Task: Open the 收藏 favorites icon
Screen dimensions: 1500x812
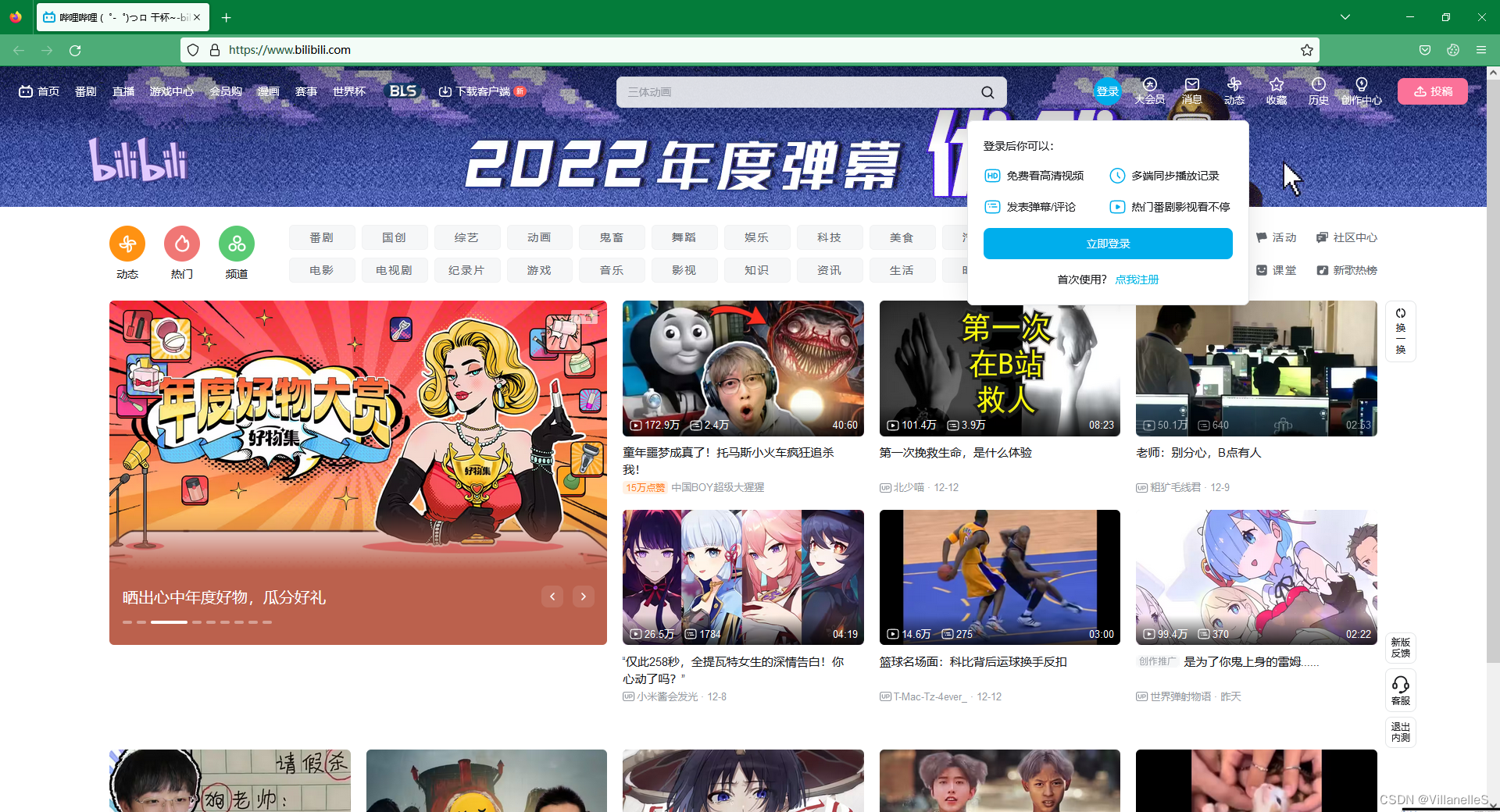Action: (1276, 91)
